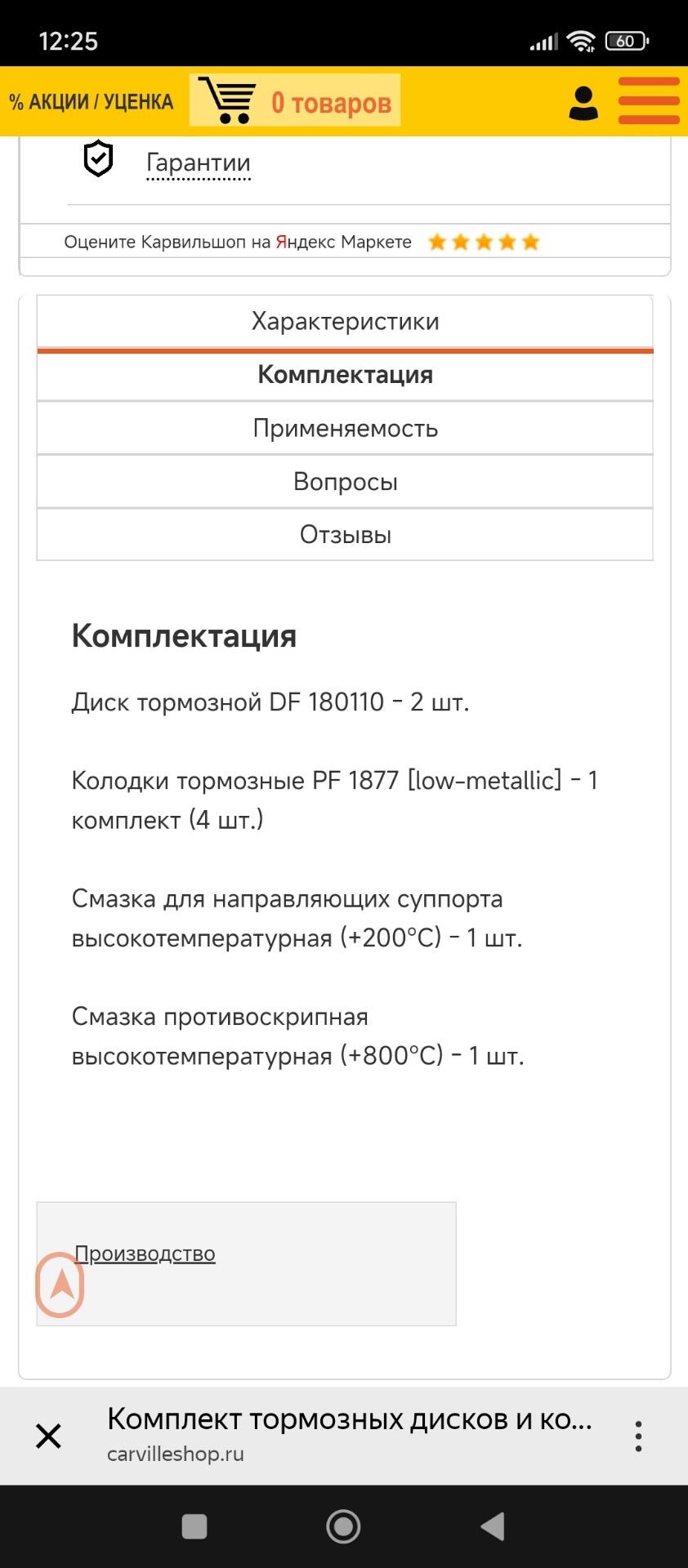
Task: Open the orange hamburger menu
Action: (x=649, y=101)
